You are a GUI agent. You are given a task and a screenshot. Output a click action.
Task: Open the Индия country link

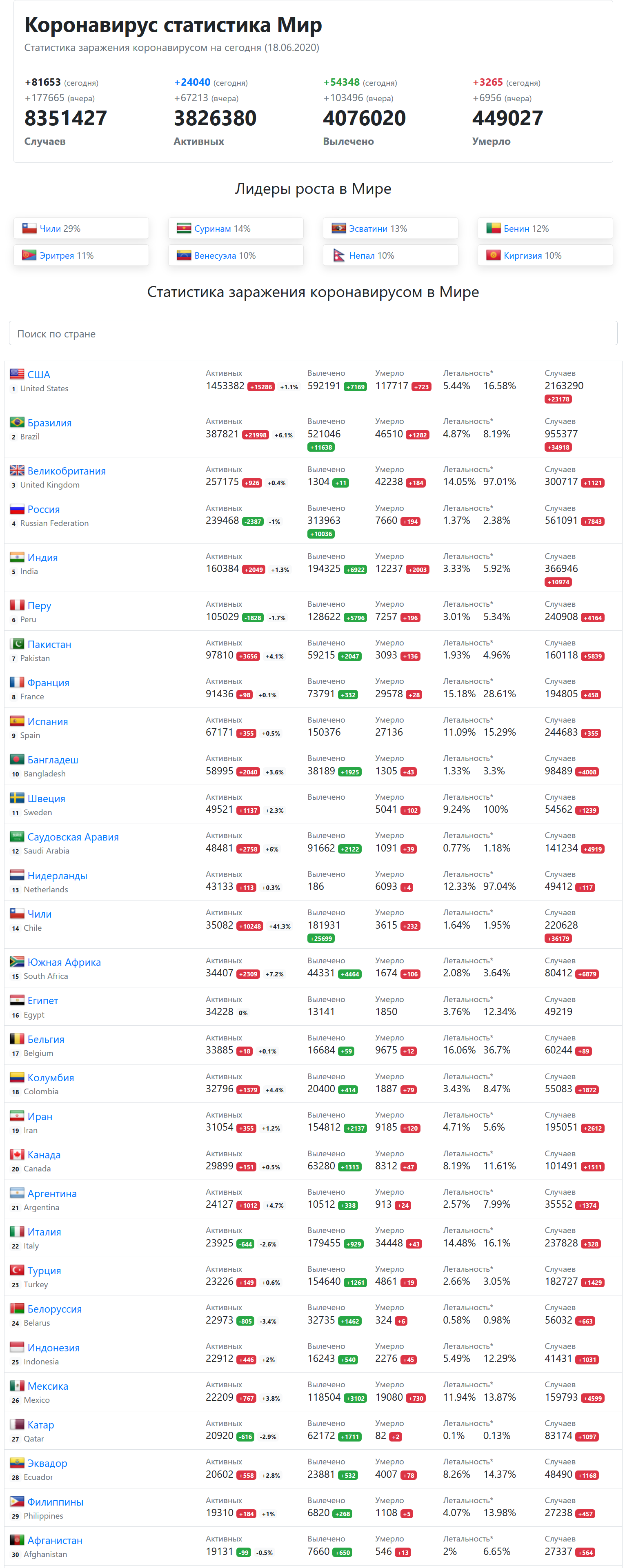point(42,558)
